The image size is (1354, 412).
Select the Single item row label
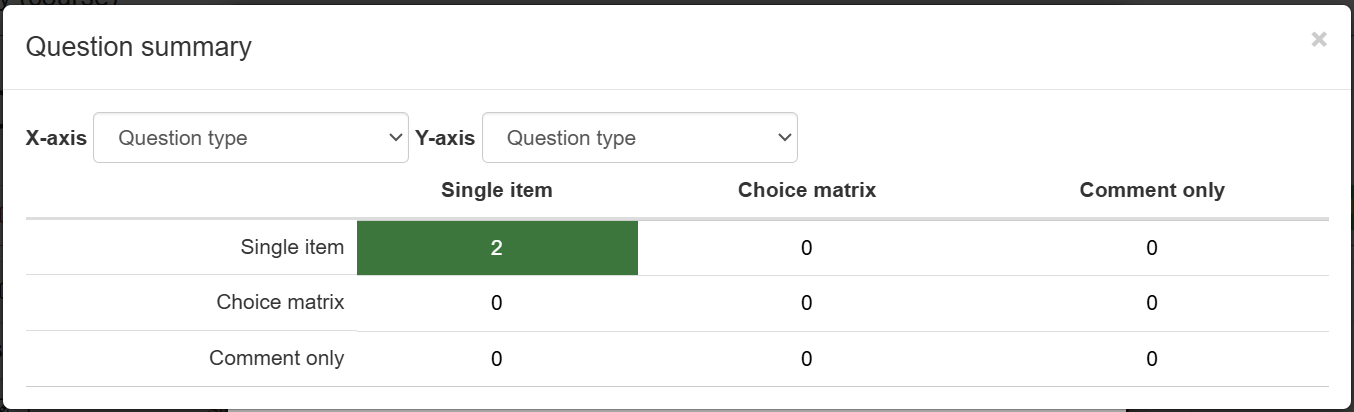pos(292,247)
